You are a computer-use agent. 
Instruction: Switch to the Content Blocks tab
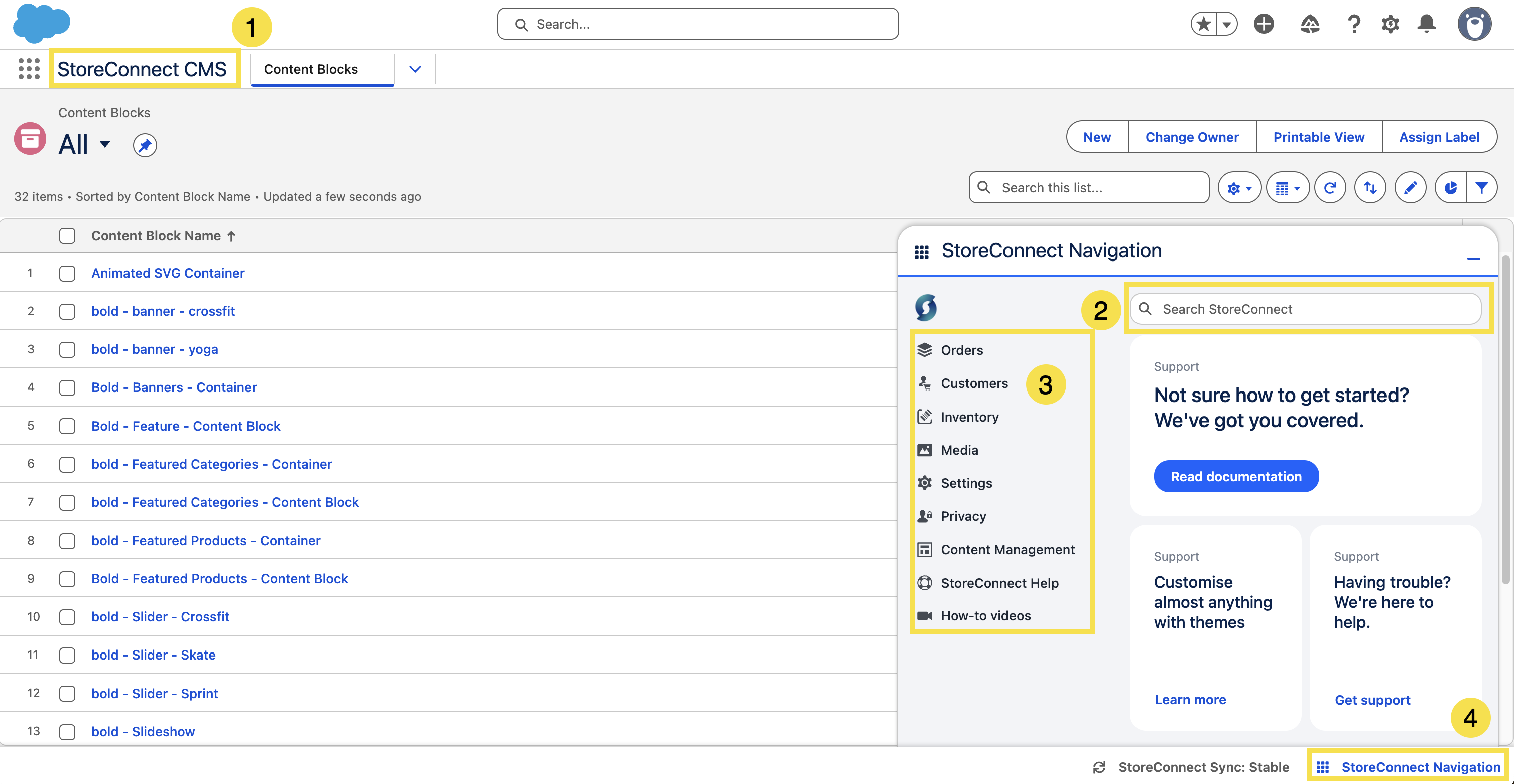310,69
